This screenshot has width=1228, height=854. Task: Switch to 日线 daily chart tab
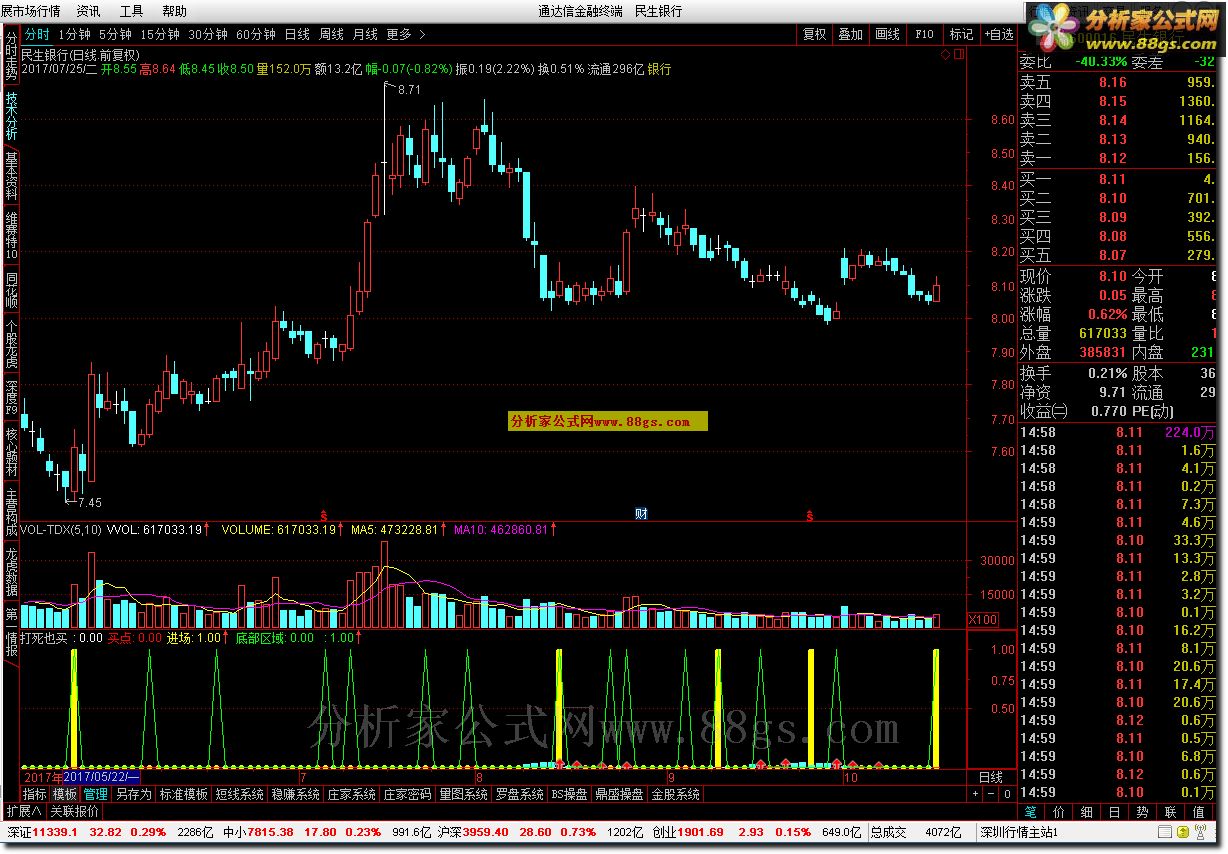(297, 34)
